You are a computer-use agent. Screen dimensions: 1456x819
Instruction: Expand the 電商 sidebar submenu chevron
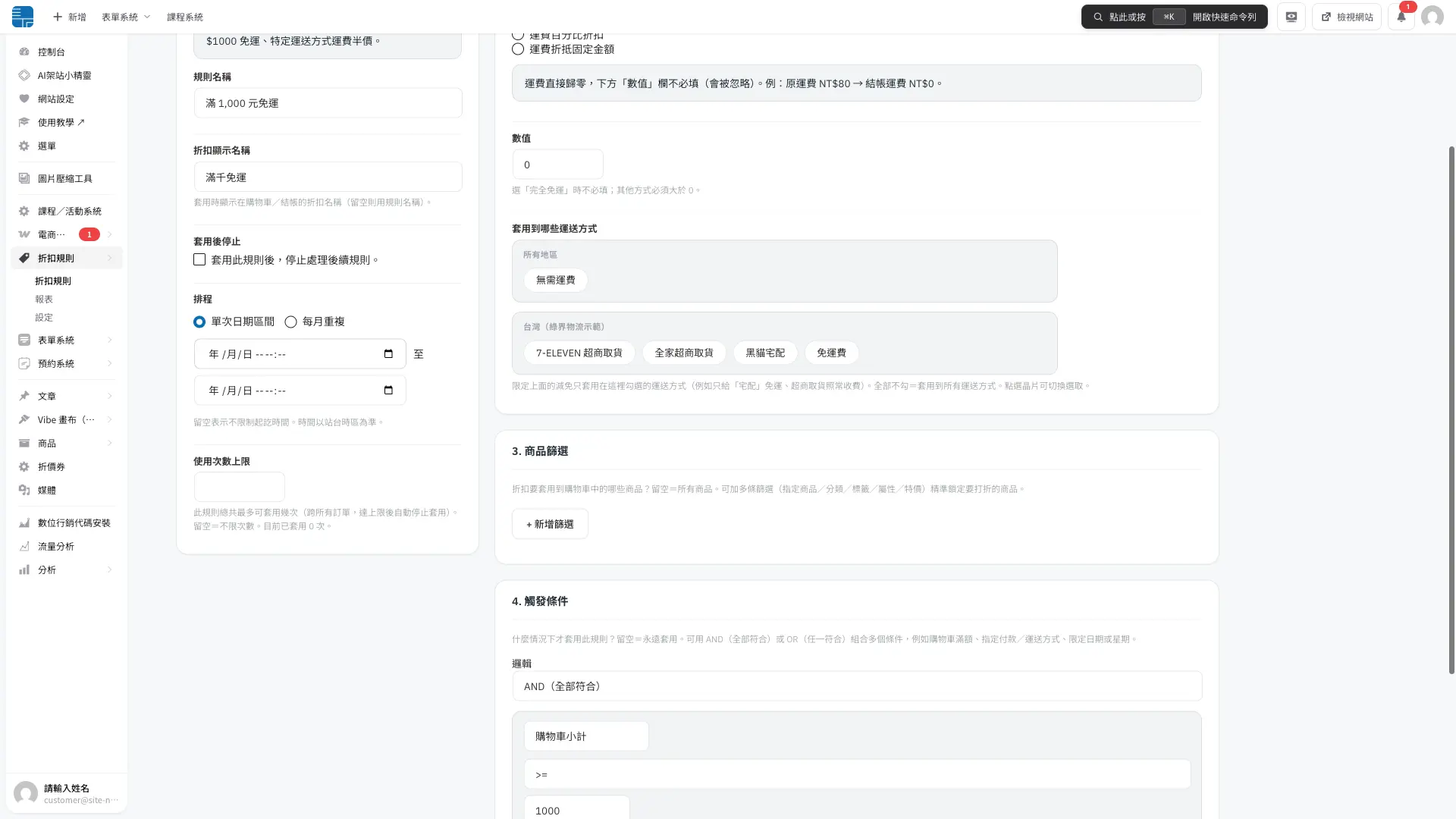pyautogui.click(x=110, y=234)
